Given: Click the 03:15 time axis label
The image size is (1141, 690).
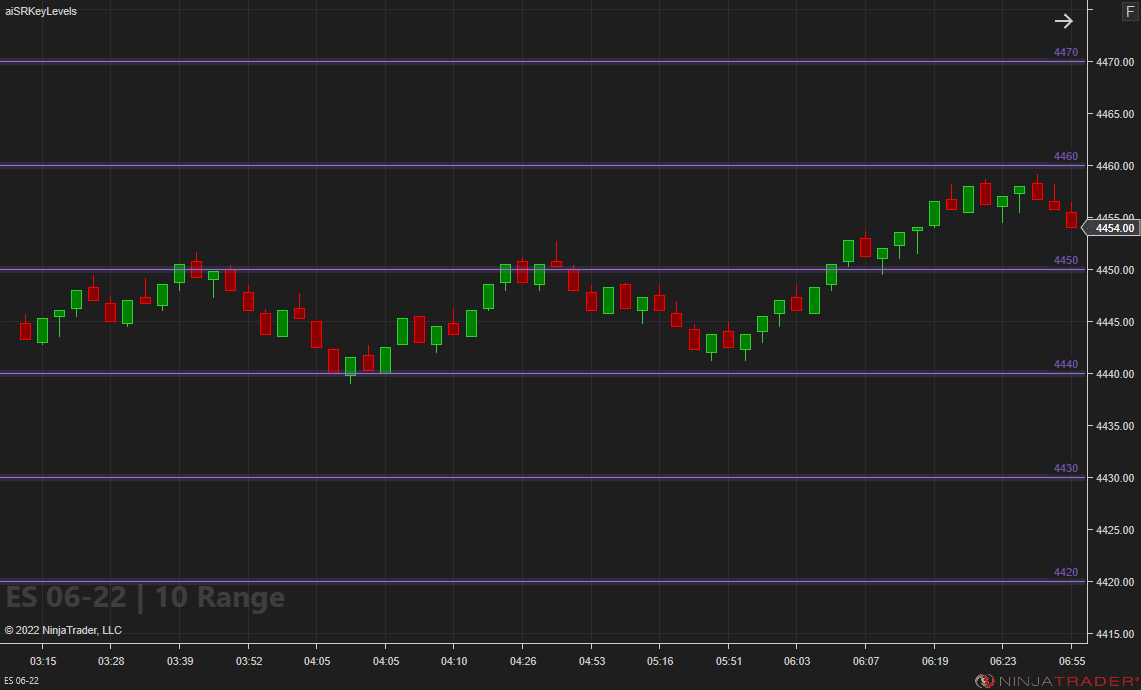Looking at the screenshot, I should pos(43,661).
